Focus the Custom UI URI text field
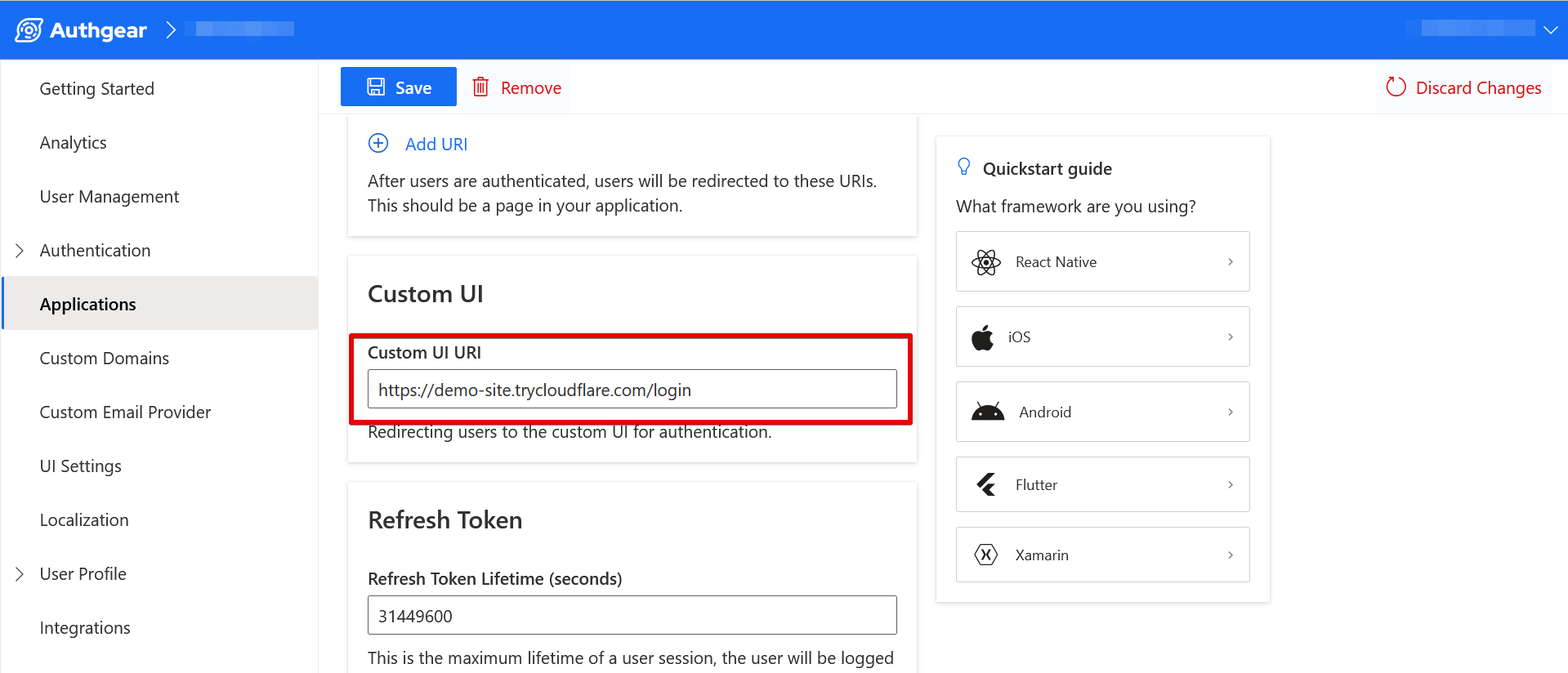Image resolution: width=1568 pixels, height=673 pixels. [x=632, y=390]
